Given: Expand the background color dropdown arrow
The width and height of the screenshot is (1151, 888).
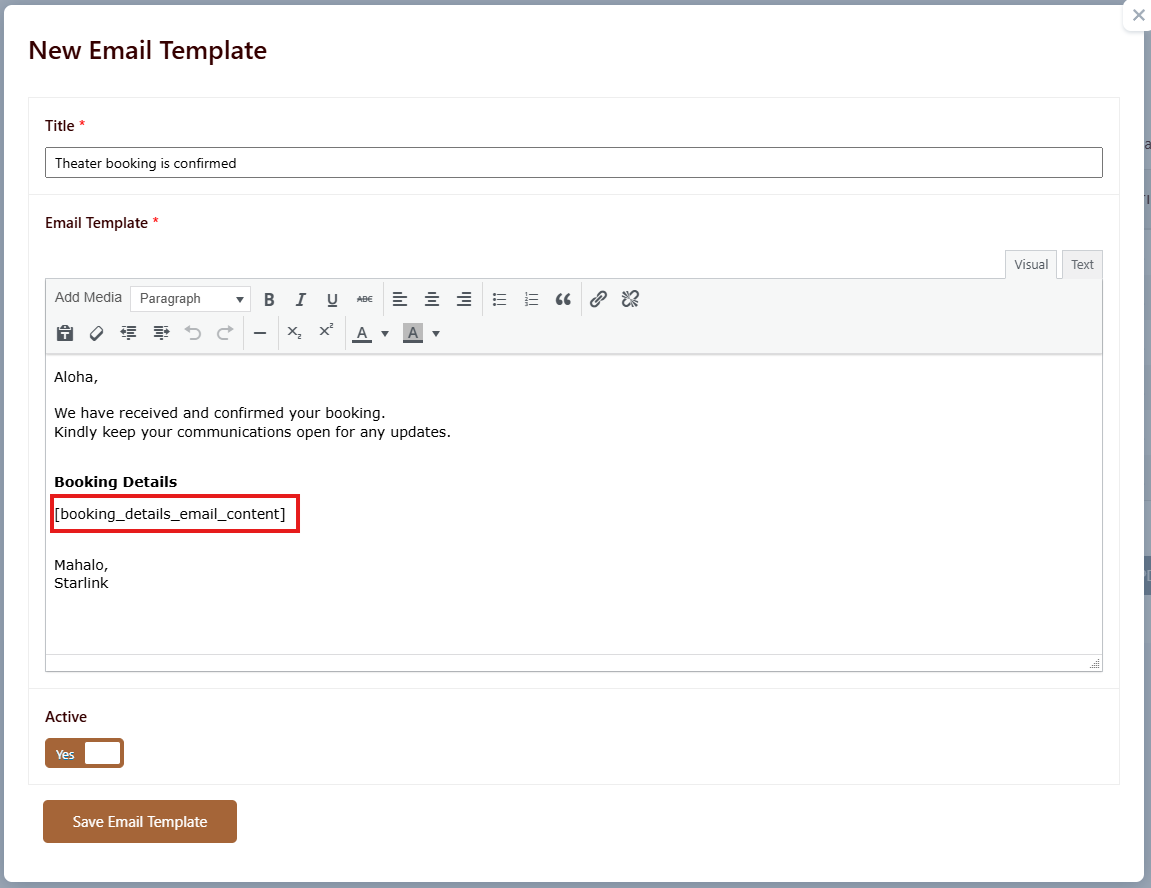Looking at the screenshot, I should click(x=436, y=334).
